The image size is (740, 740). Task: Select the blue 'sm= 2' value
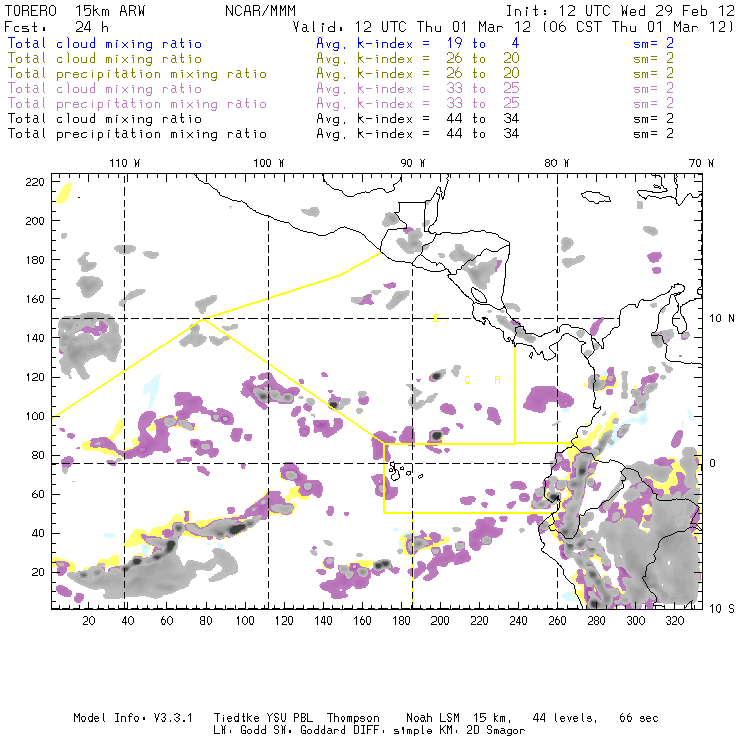[x=653, y=44]
